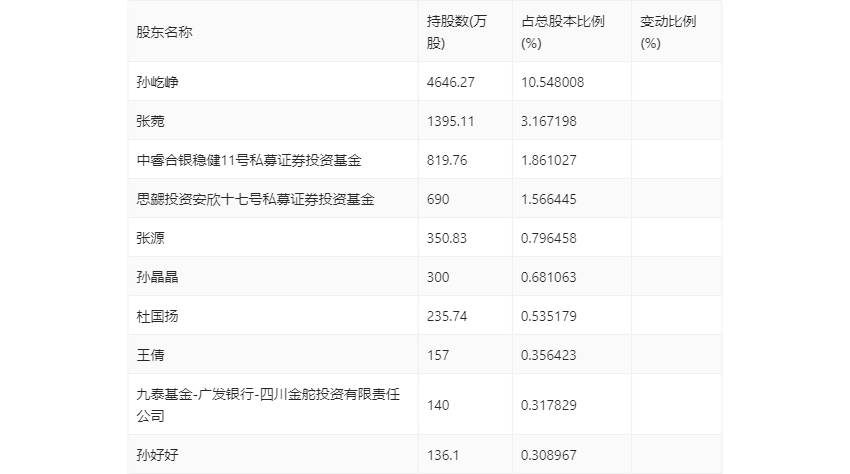Select 九泰基金-广发银行-四川金舵投资 shareholder name

[x=268, y=405]
